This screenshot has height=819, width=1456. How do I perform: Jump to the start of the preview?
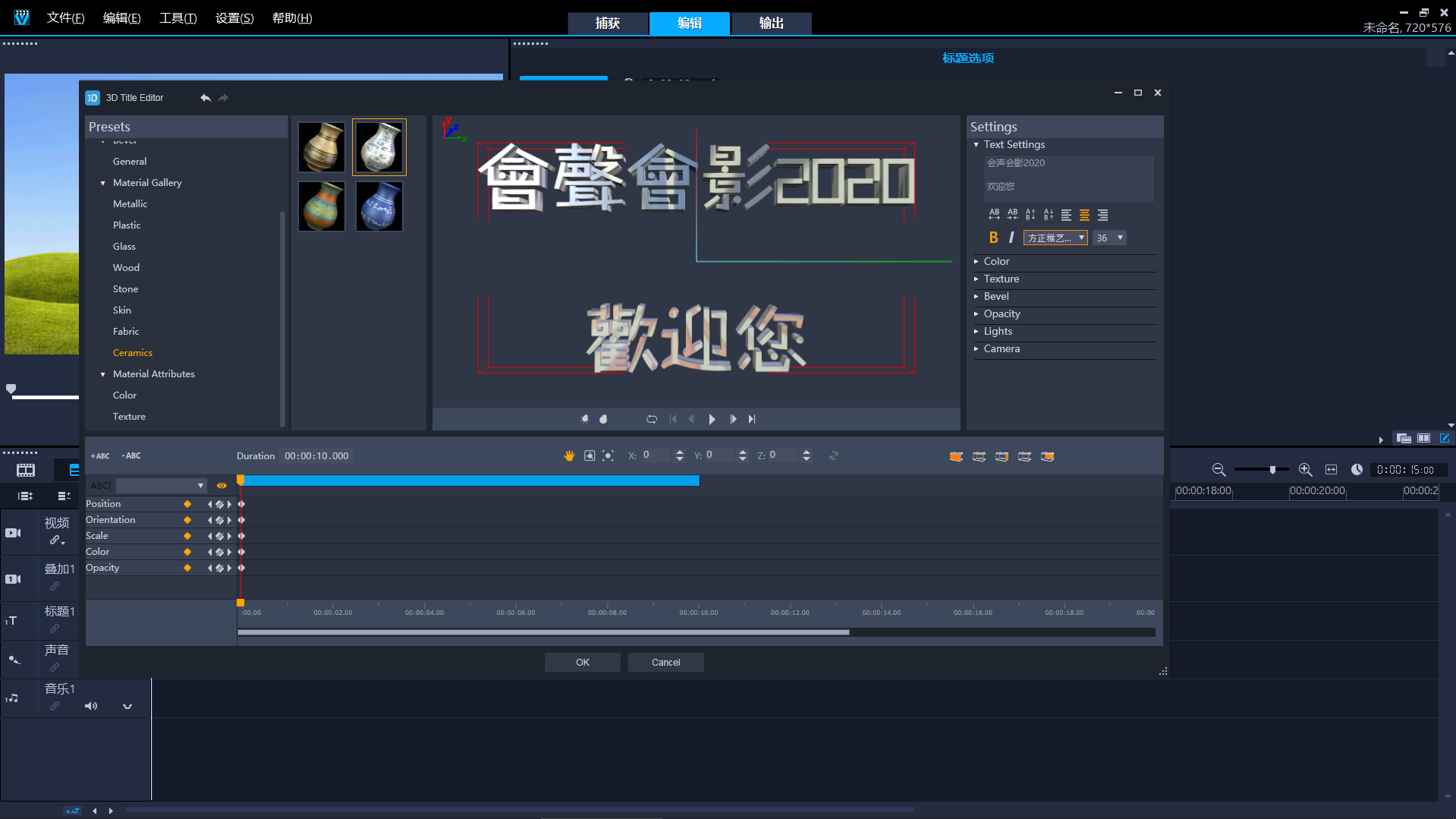(x=673, y=419)
